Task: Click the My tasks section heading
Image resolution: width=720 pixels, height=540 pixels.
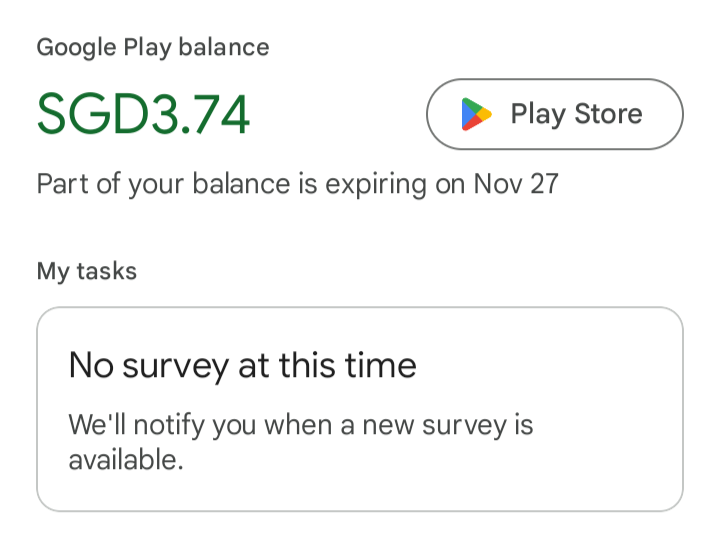Action: point(86,270)
